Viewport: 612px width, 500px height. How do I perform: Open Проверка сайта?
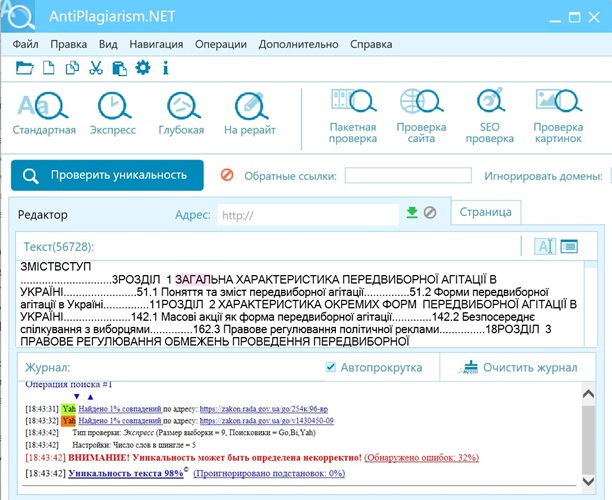[421, 116]
